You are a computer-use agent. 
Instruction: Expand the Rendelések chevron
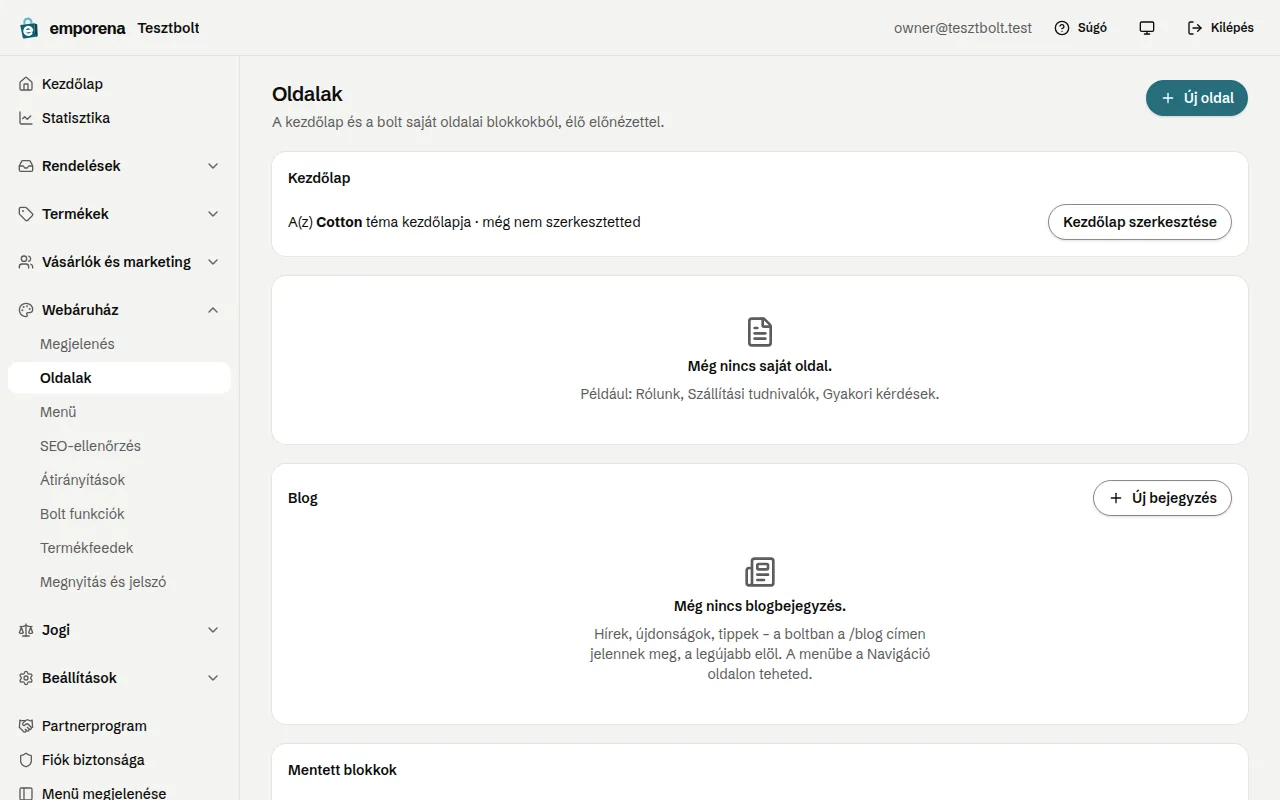click(213, 166)
